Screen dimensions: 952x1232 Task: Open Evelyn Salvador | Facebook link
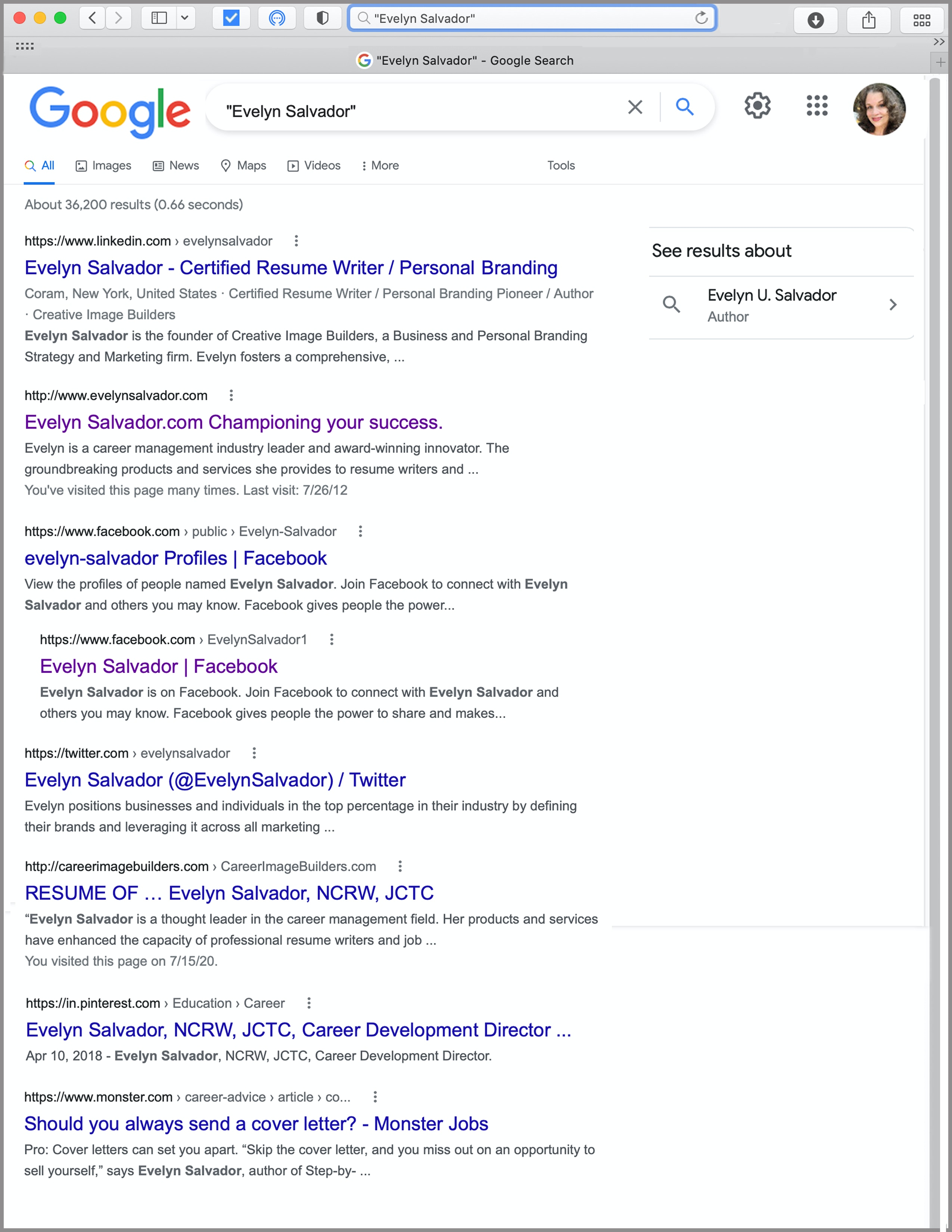(x=158, y=666)
